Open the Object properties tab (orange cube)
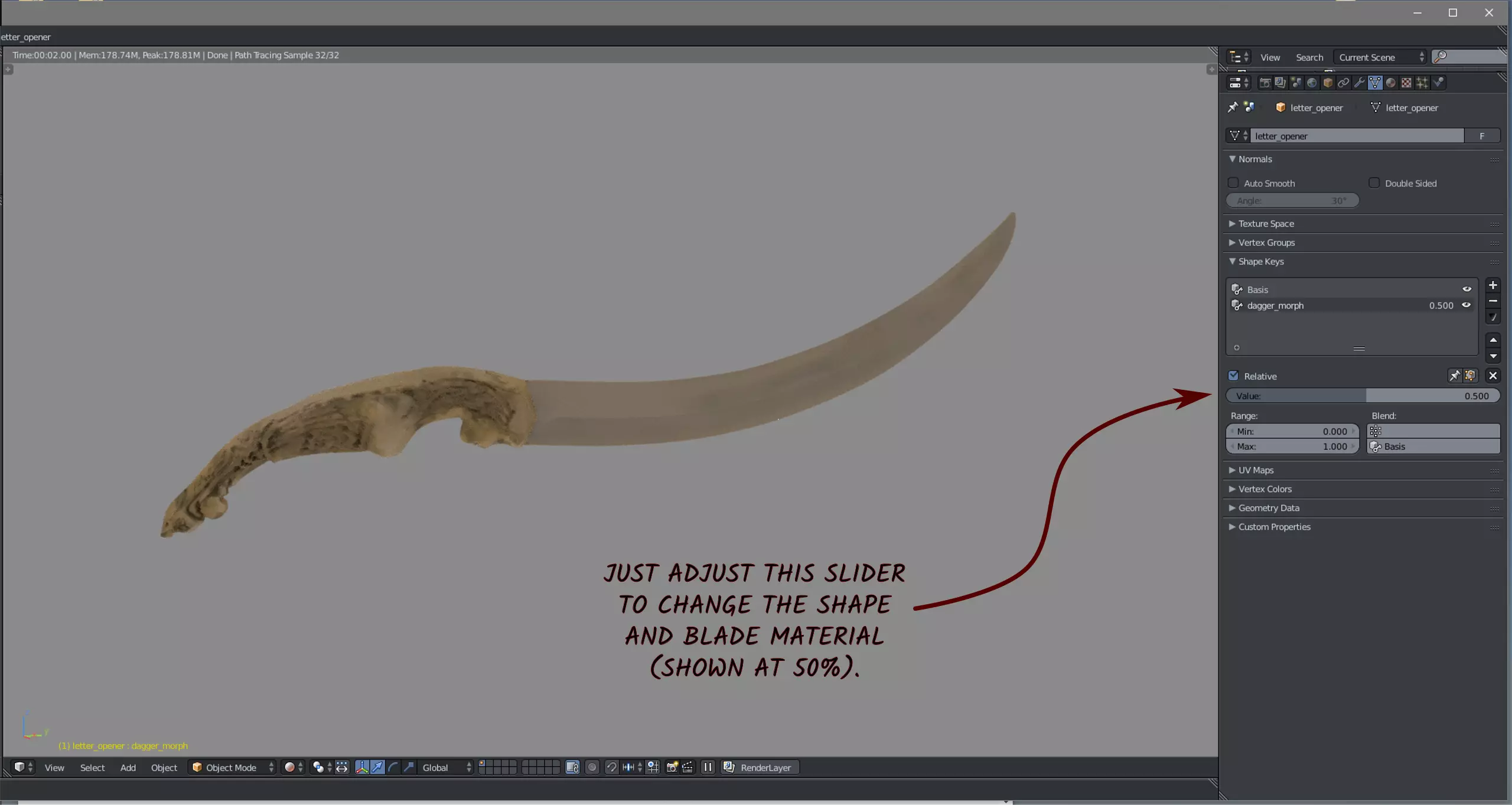Screen dimensions: 1512x805 click(1328, 83)
